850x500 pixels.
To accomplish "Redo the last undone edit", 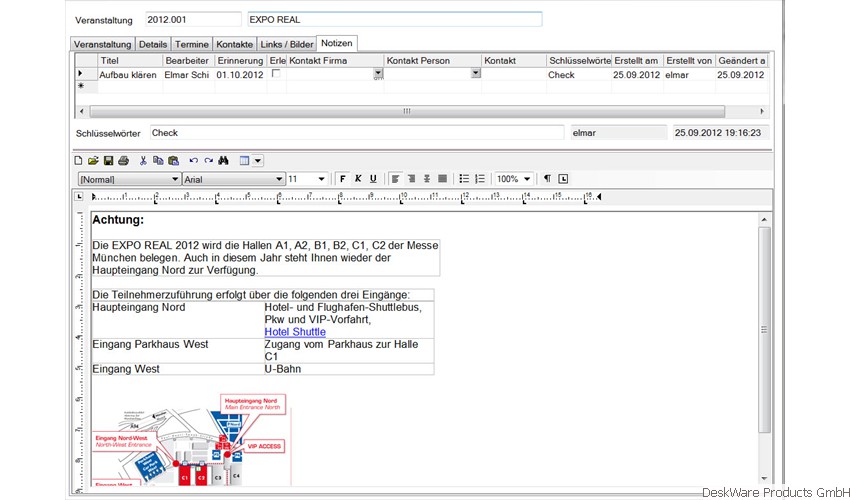I will coord(208,161).
